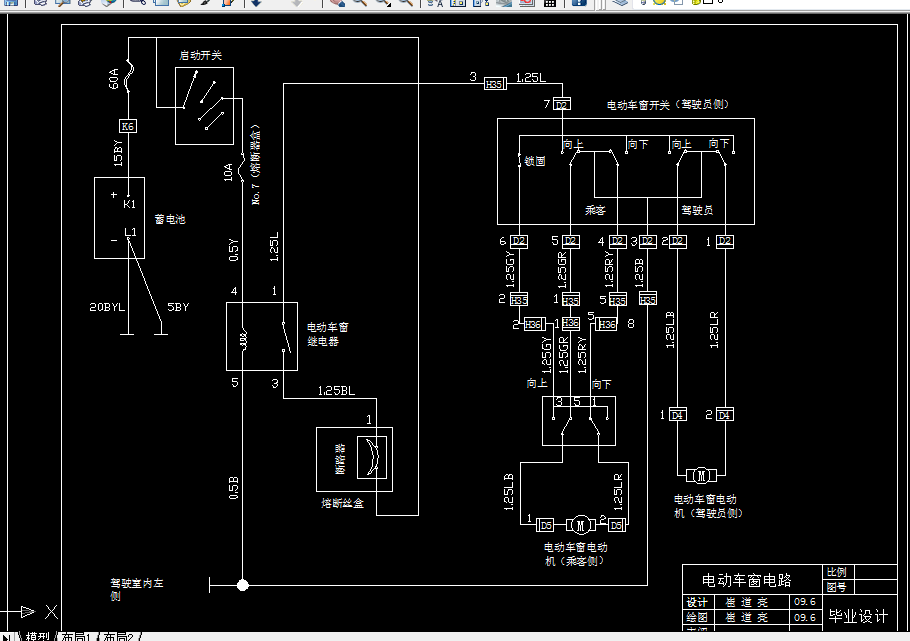Click the layer manager toolbar icon
Screen dimensions: 910x641
point(620,2)
